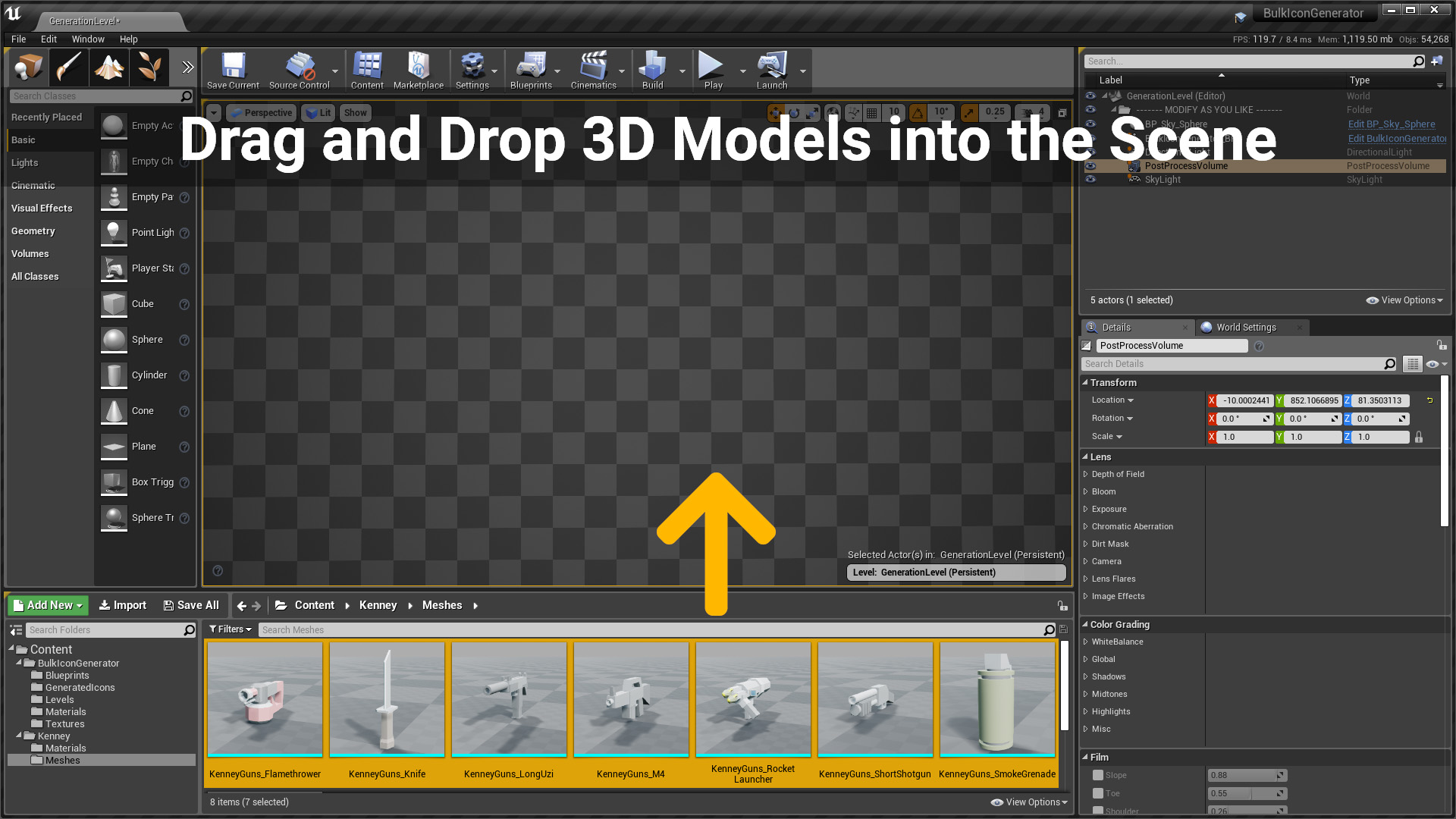Select the Foliage mode icon
The image size is (1456, 819).
[x=149, y=67]
